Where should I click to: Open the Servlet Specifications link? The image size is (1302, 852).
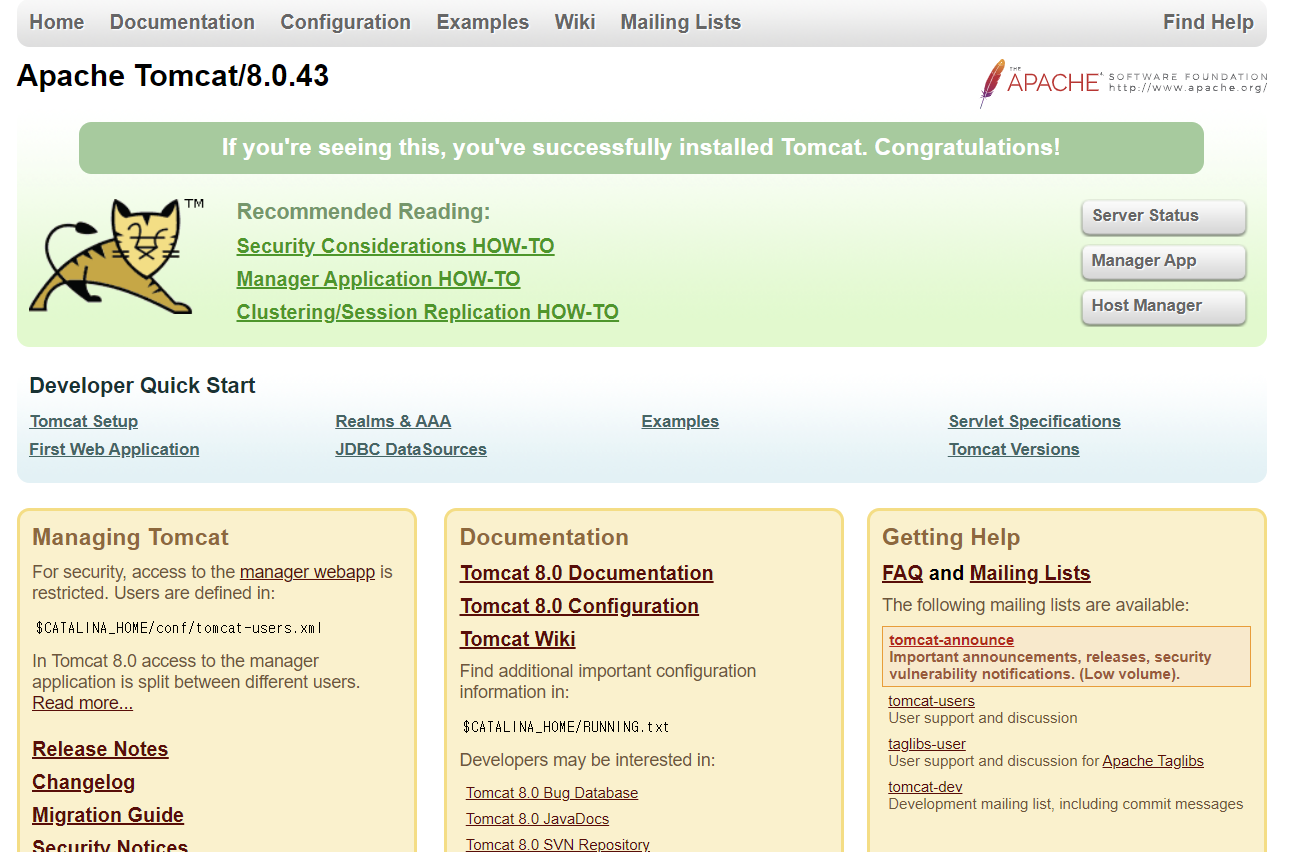(x=1035, y=421)
